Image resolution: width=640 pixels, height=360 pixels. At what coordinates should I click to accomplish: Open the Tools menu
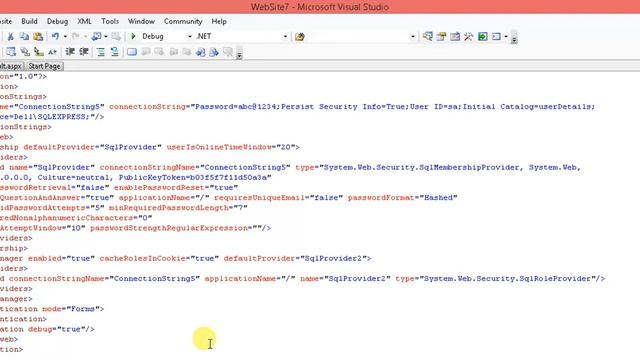tap(110, 21)
